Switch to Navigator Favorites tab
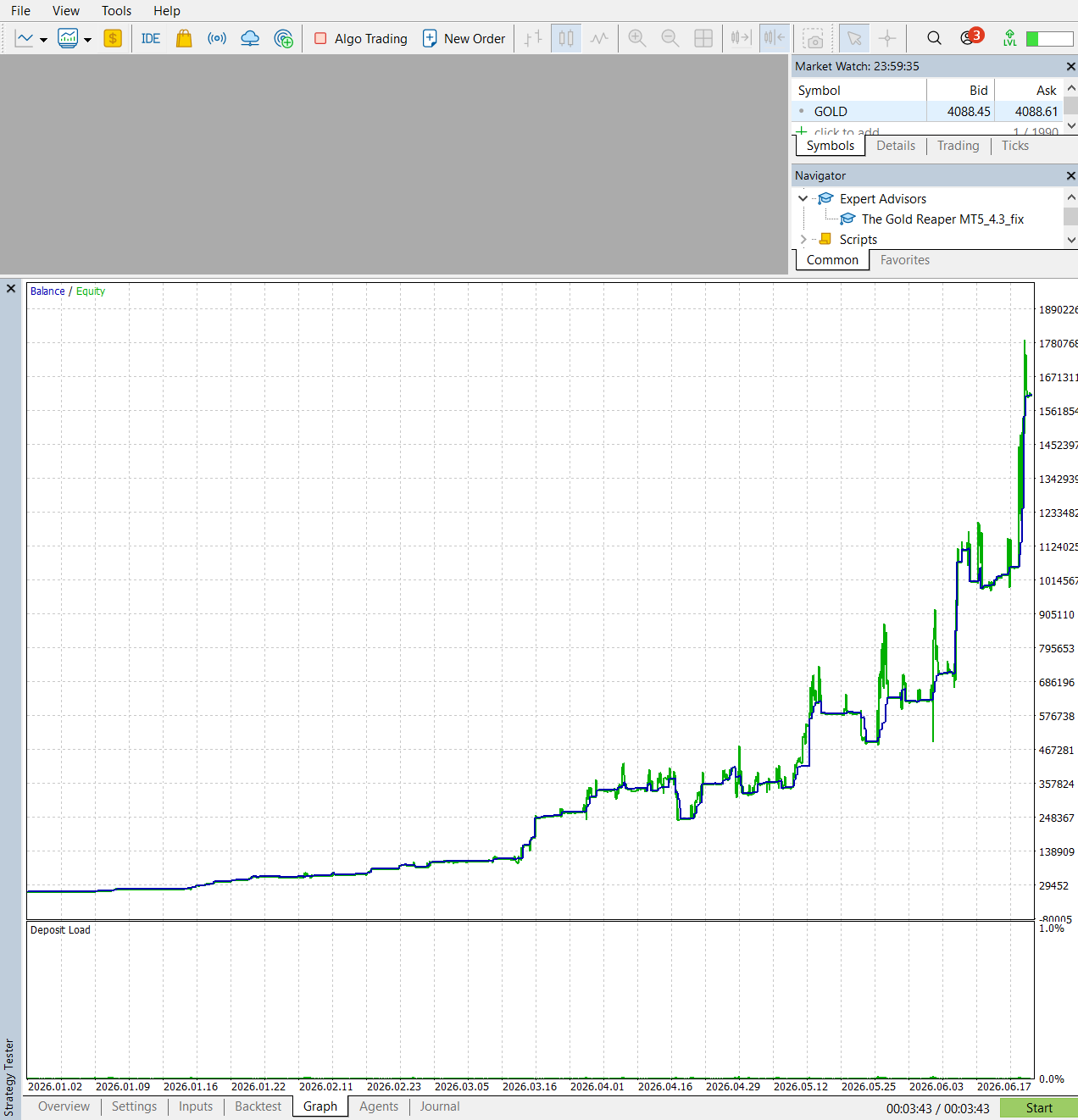Viewport: 1078px width, 1120px height. pos(905,260)
